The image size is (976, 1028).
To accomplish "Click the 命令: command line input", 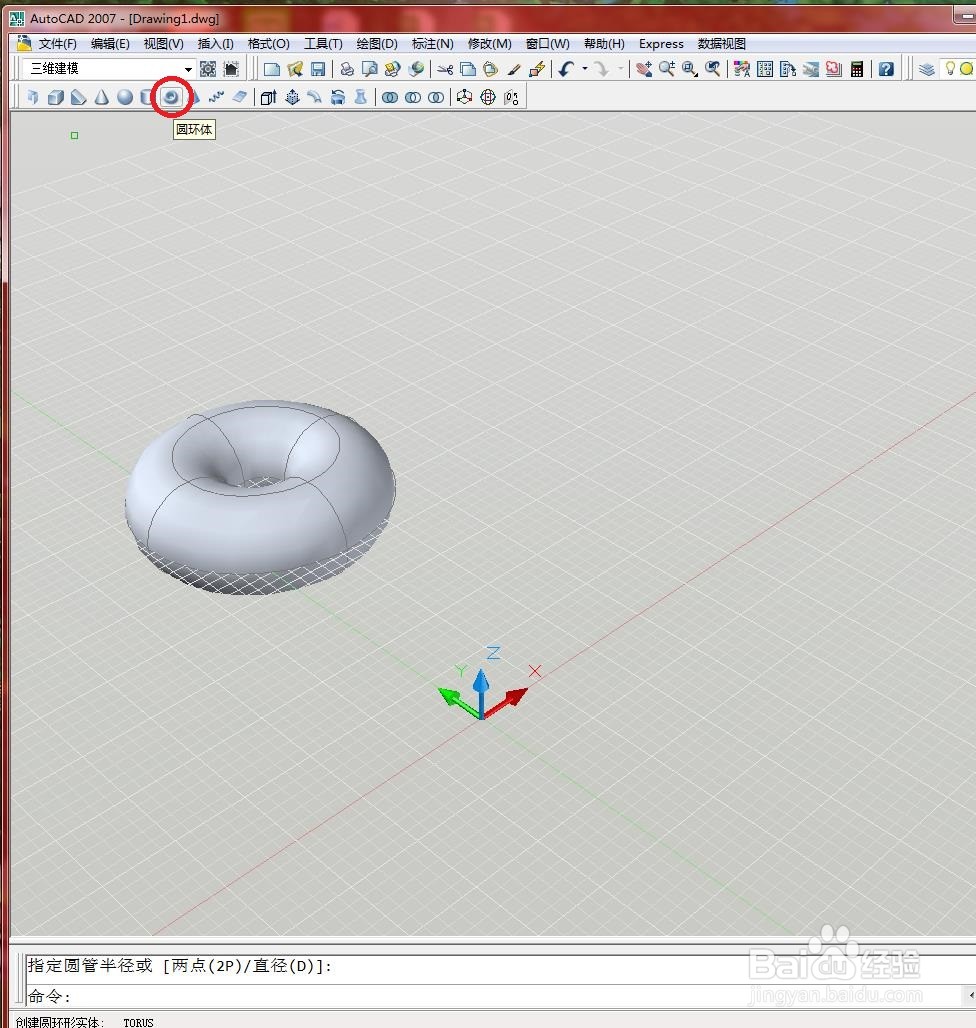I will pyautogui.click(x=495, y=997).
